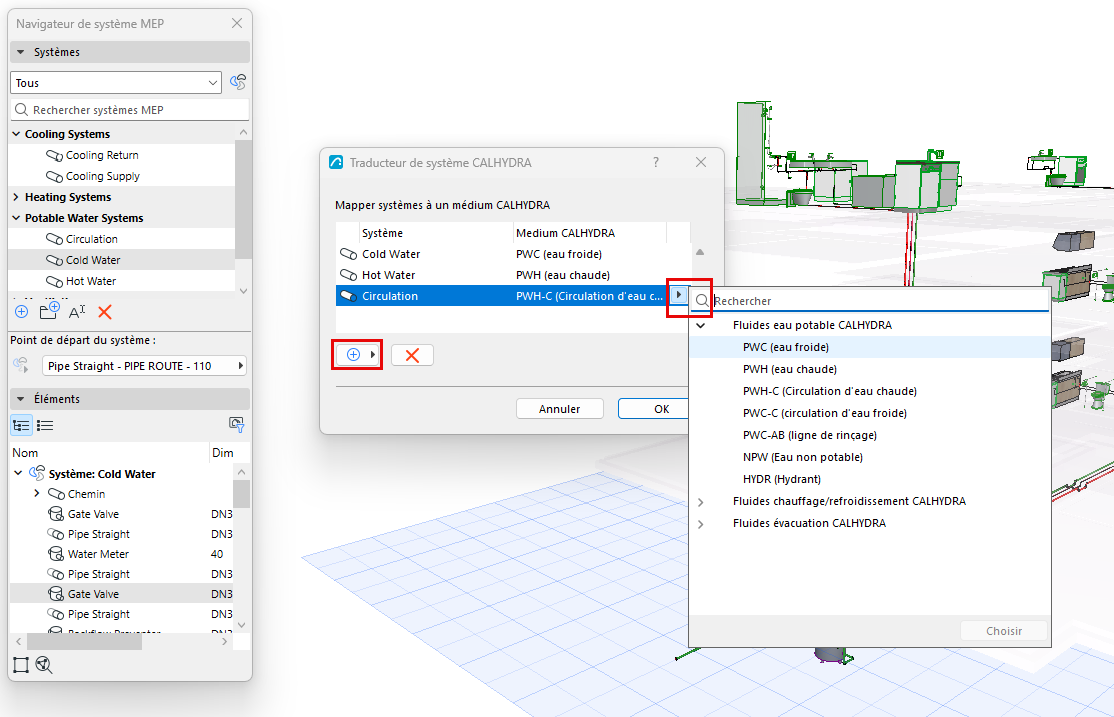Confirm the dialog with OK
The image size is (1114, 717).
click(654, 409)
